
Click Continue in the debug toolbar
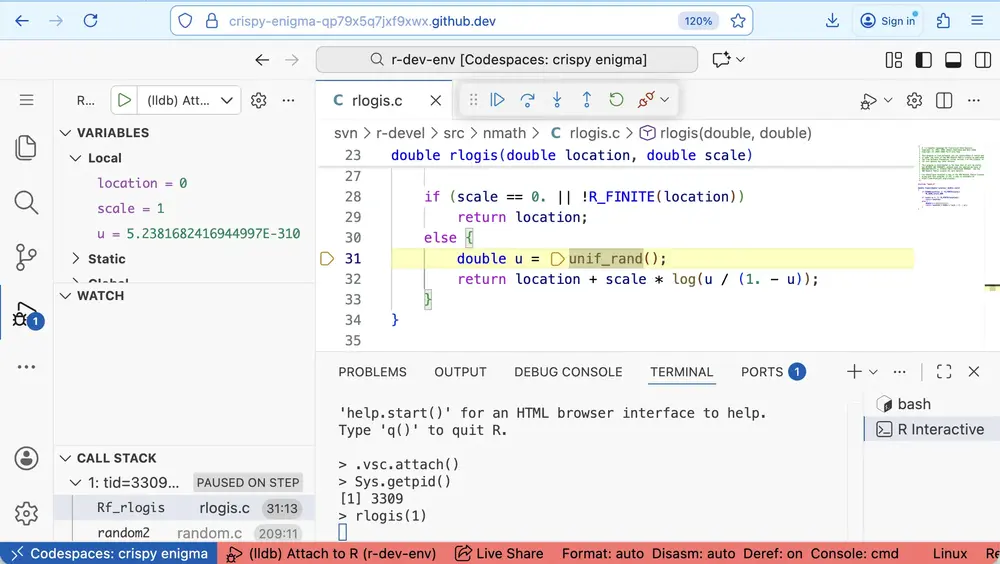pyautogui.click(x=497, y=100)
